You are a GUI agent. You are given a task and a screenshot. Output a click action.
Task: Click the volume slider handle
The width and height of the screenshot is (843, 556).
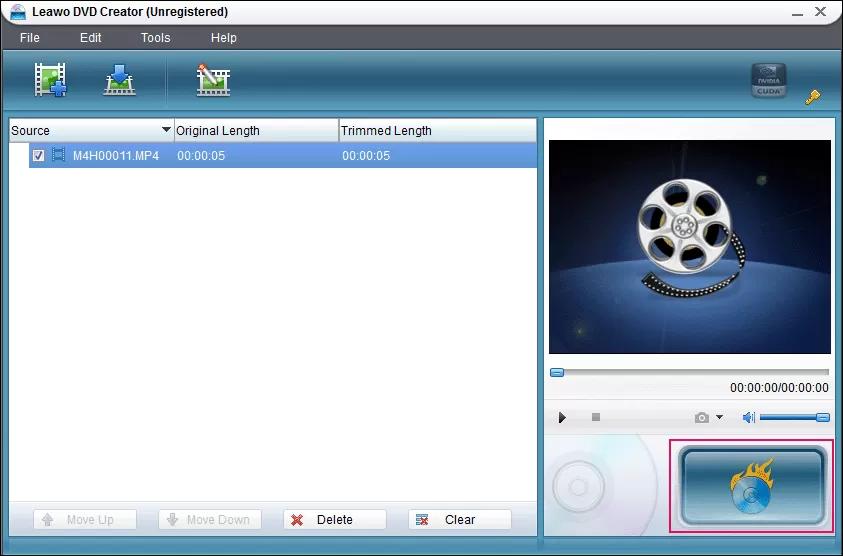tap(823, 417)
